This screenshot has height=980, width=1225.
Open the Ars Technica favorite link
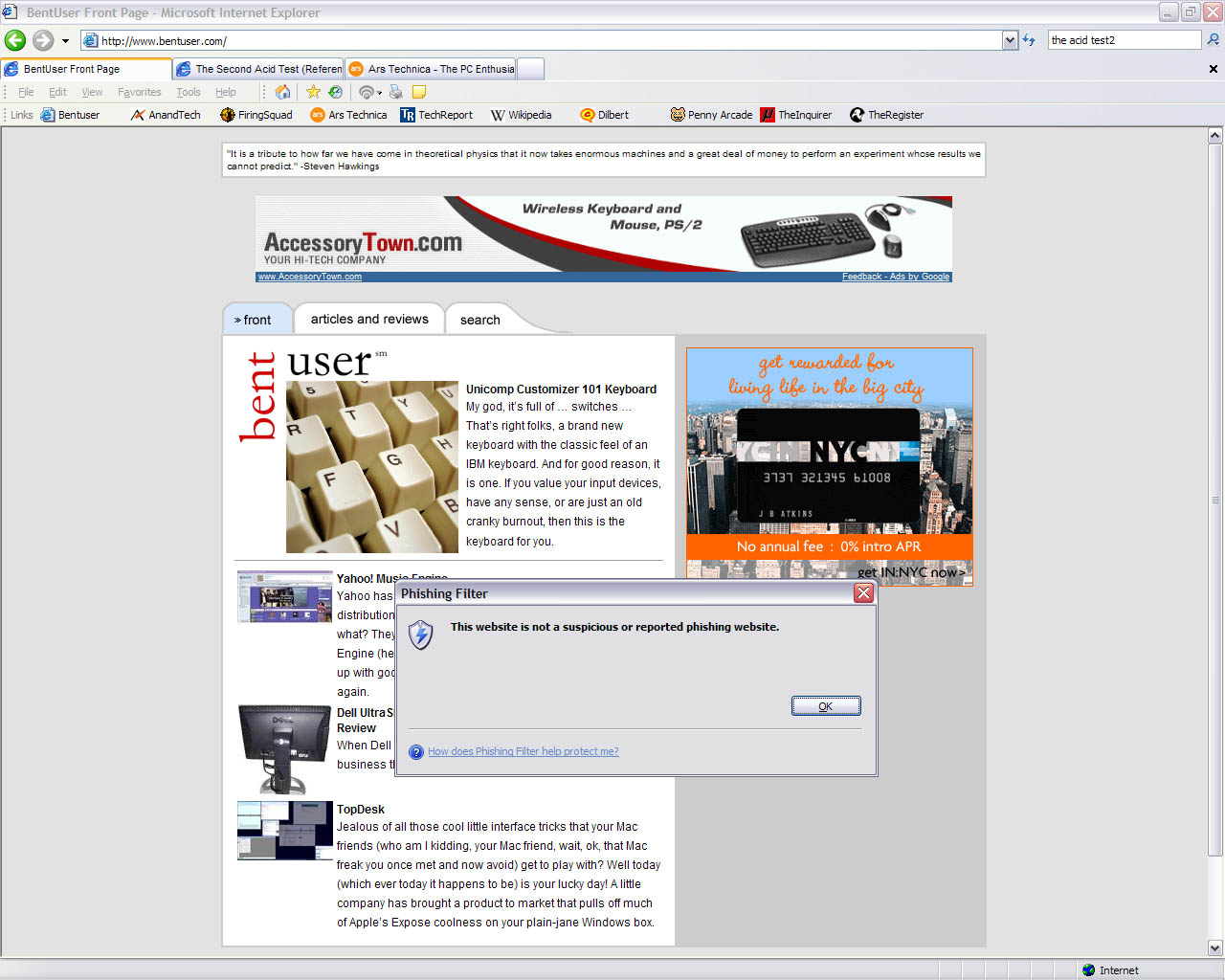point(348,115)
